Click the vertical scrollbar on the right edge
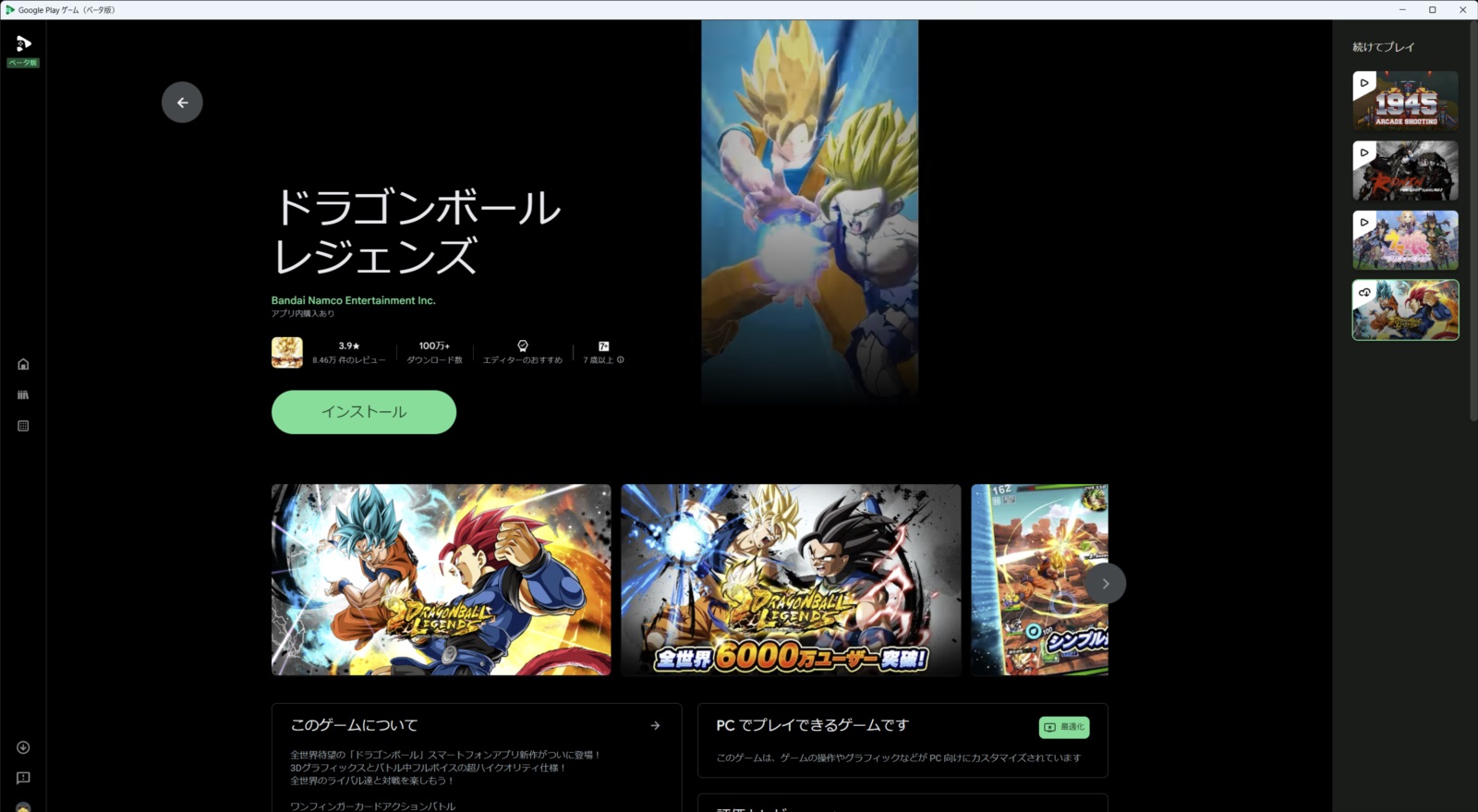The width and height of the screenshot is (1478, 812). click(x=1473, y=222)
